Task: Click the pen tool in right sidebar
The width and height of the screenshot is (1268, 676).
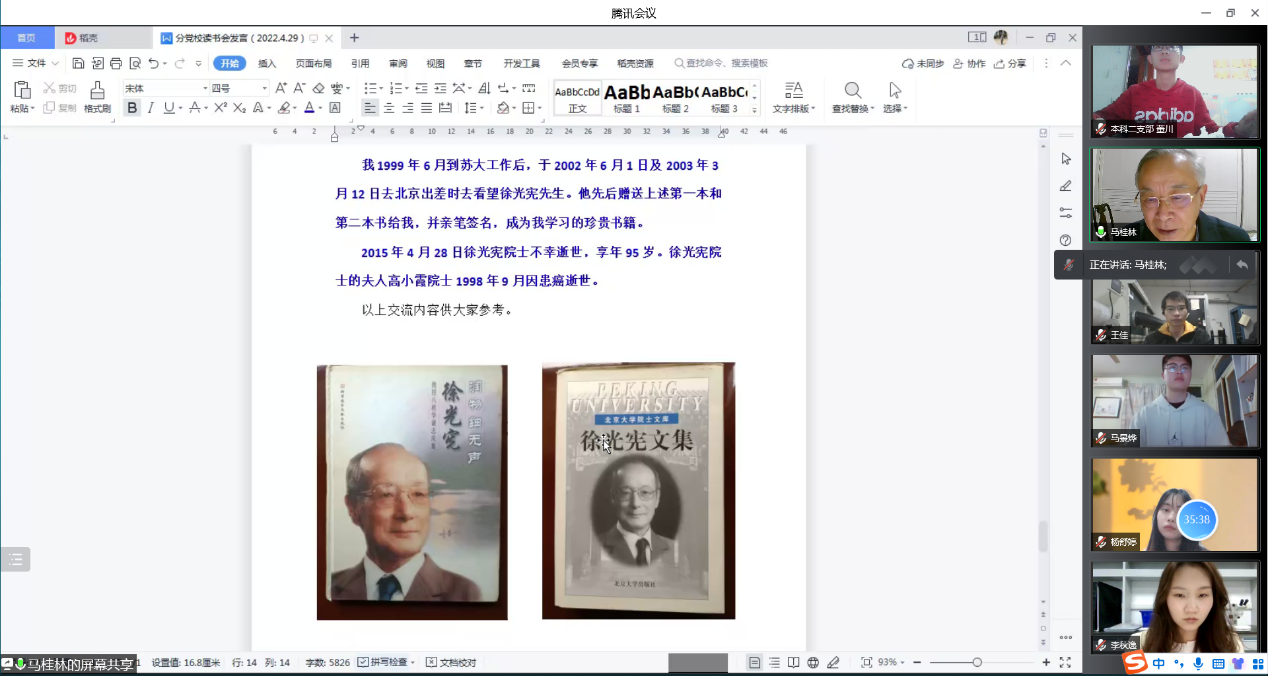Action: tap(1066, 186)
